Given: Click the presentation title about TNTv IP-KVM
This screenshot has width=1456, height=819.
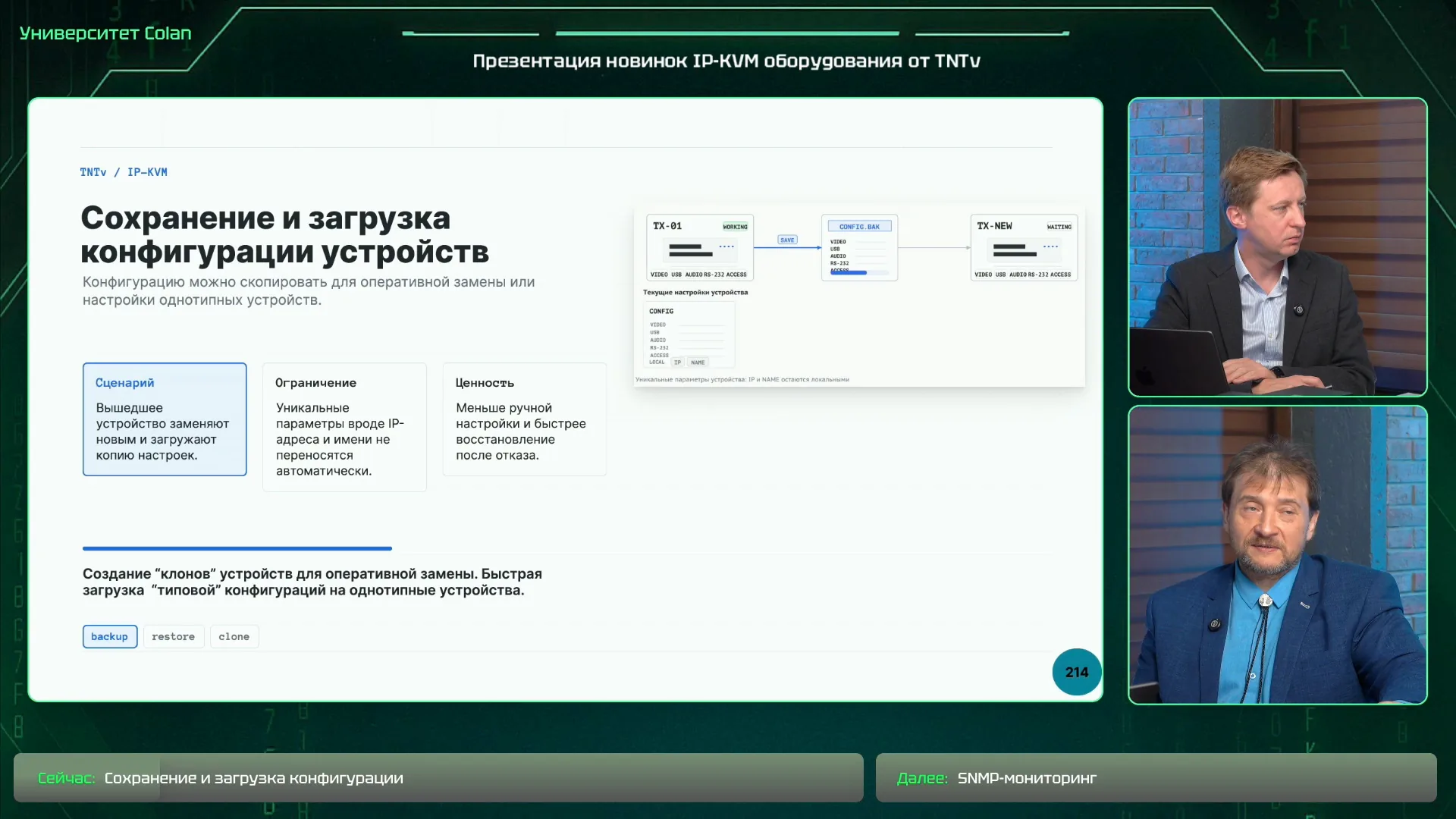Looking at the screenshot, I should 726,61.
